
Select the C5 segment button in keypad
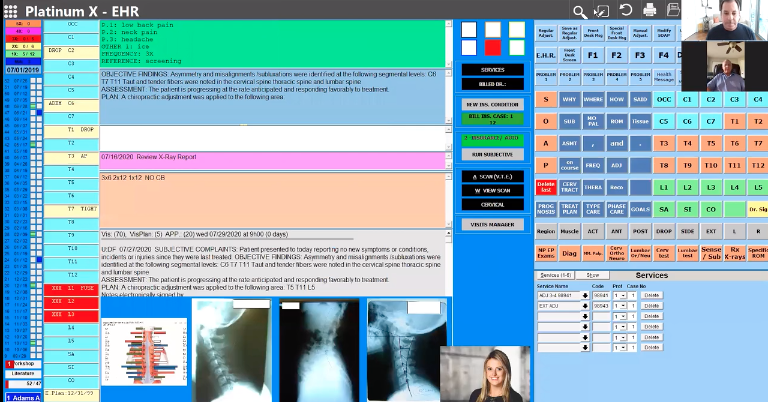pos(664,121)
